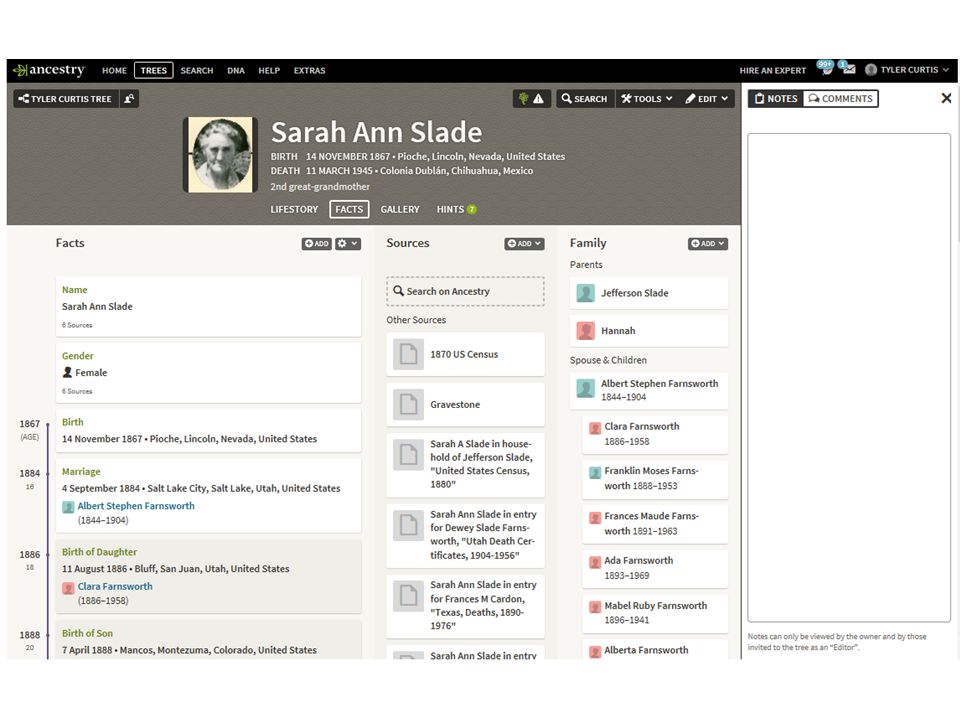
Task: Open Clara Farnsworth link in Birth of Daughter
Action: (x=115, y=586)
